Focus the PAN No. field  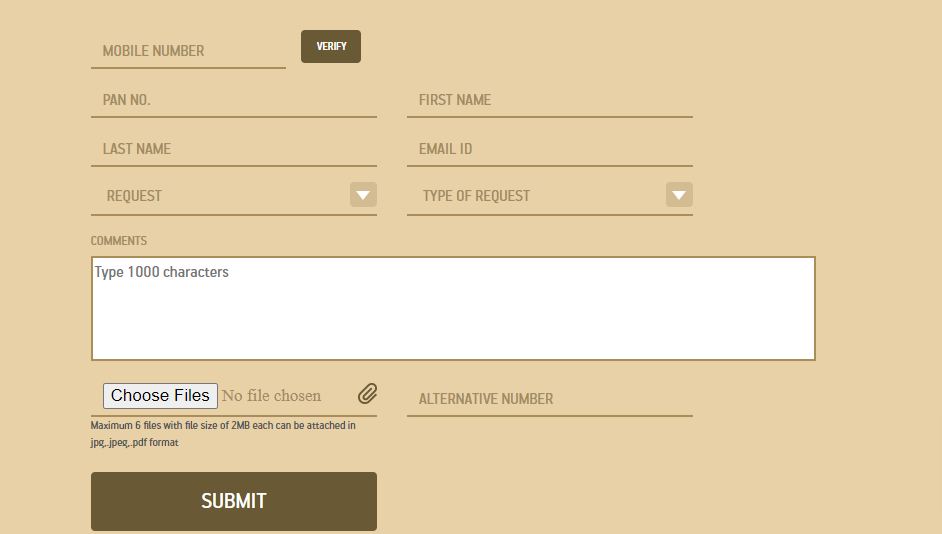(234, 100)
